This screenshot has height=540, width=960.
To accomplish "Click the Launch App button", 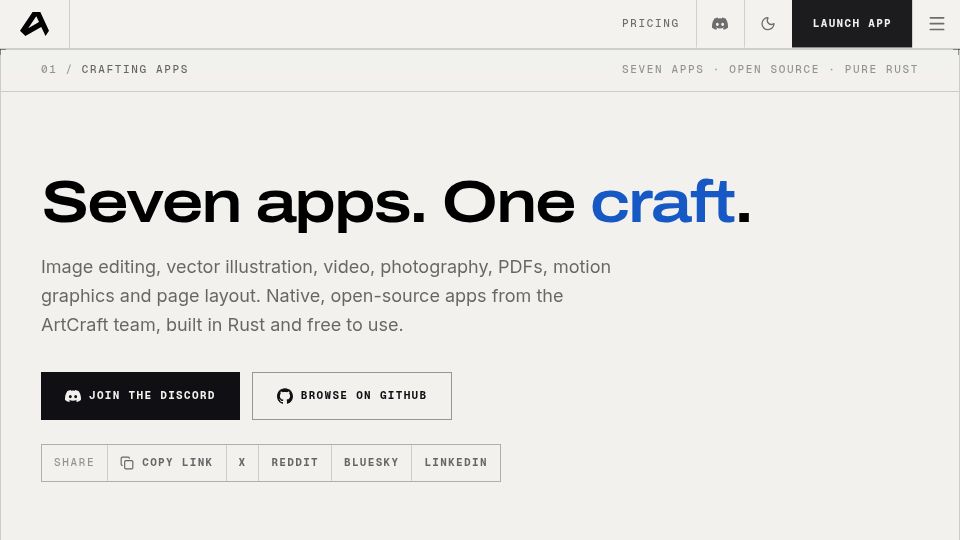I will [x=852, y=23].
